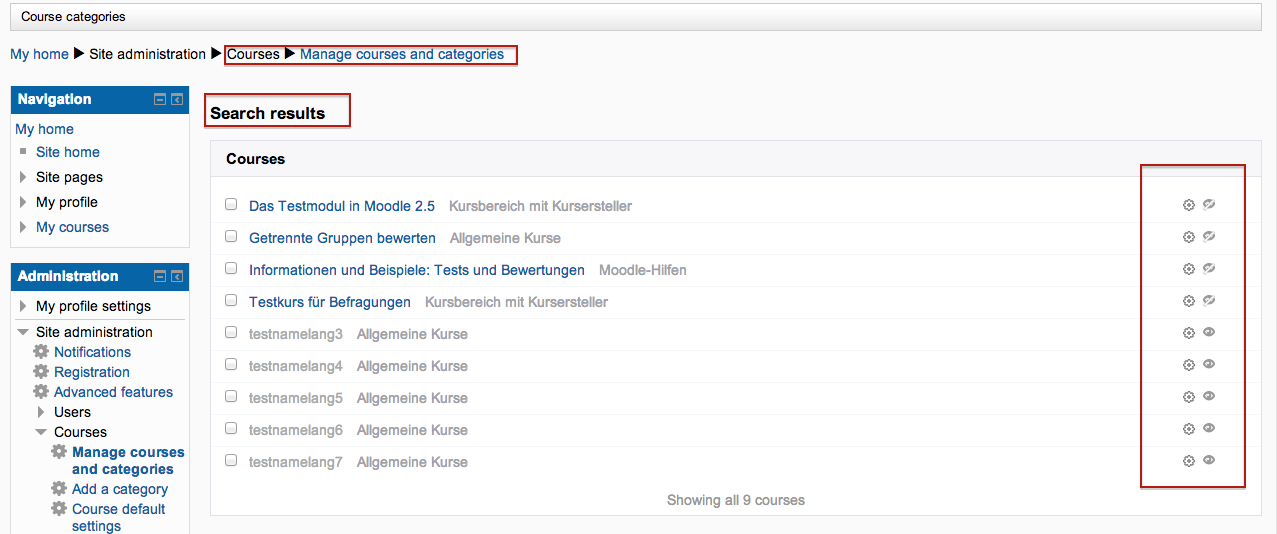Open settings gear for testnamelang3
The image size is (1277, 534).
click(x=1189, y=333)
